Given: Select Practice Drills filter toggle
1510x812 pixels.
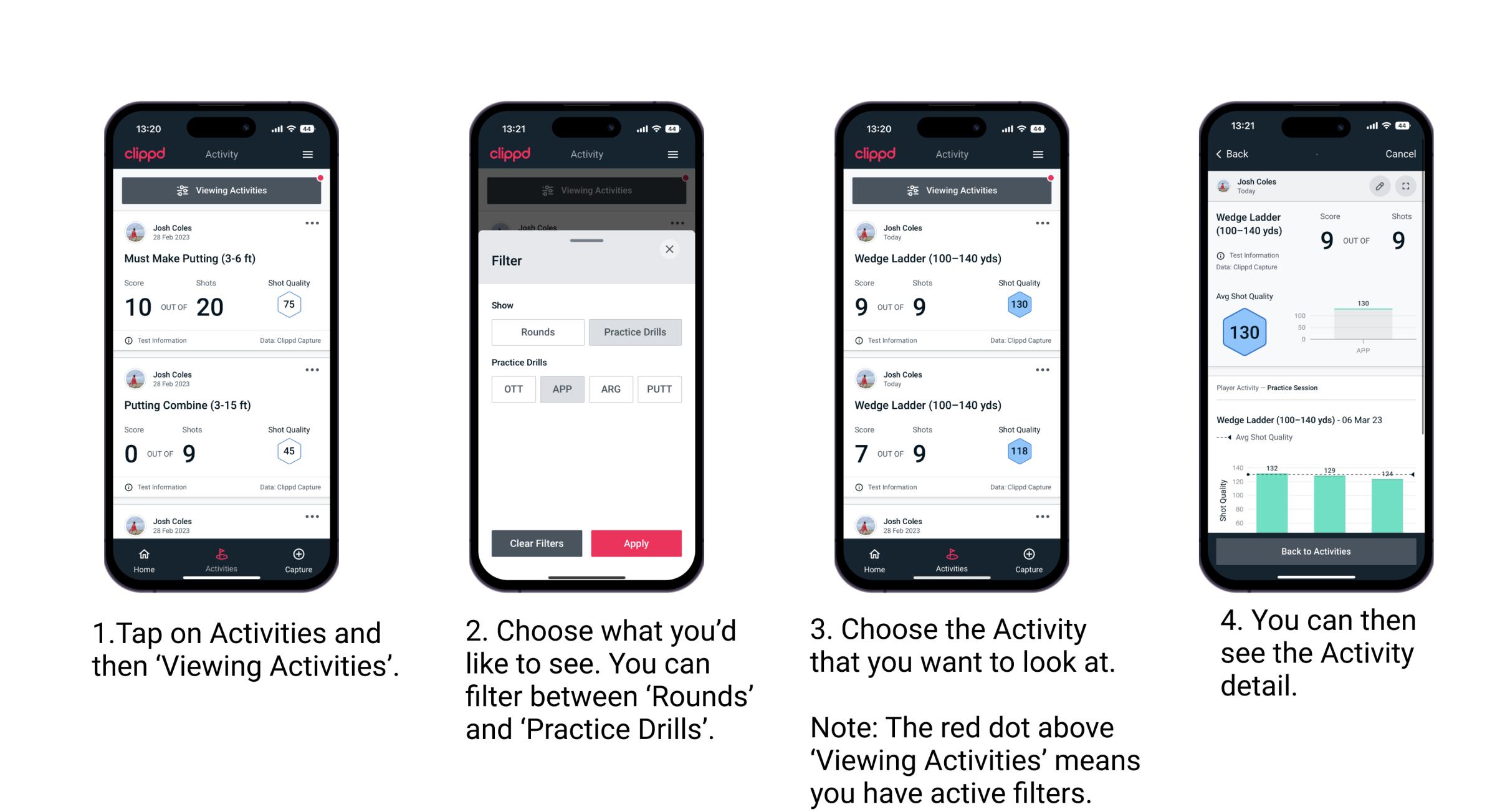Looking at the screenshot, I should coord(635,332).
